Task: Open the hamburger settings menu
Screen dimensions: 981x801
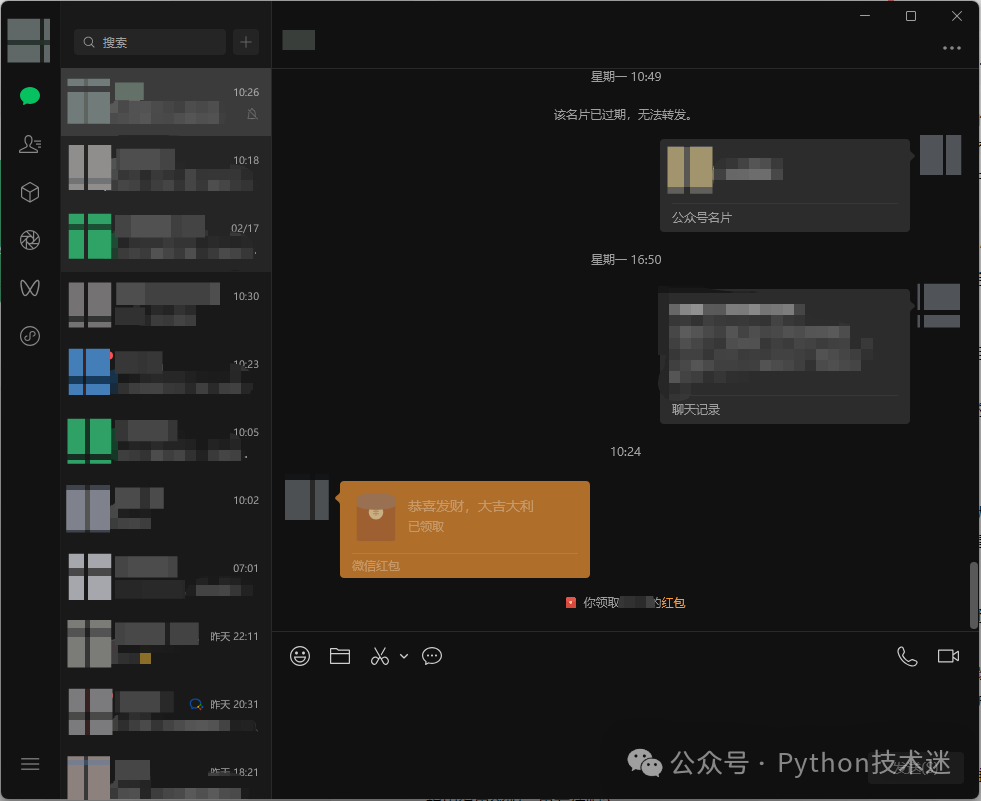Action: 29,764
